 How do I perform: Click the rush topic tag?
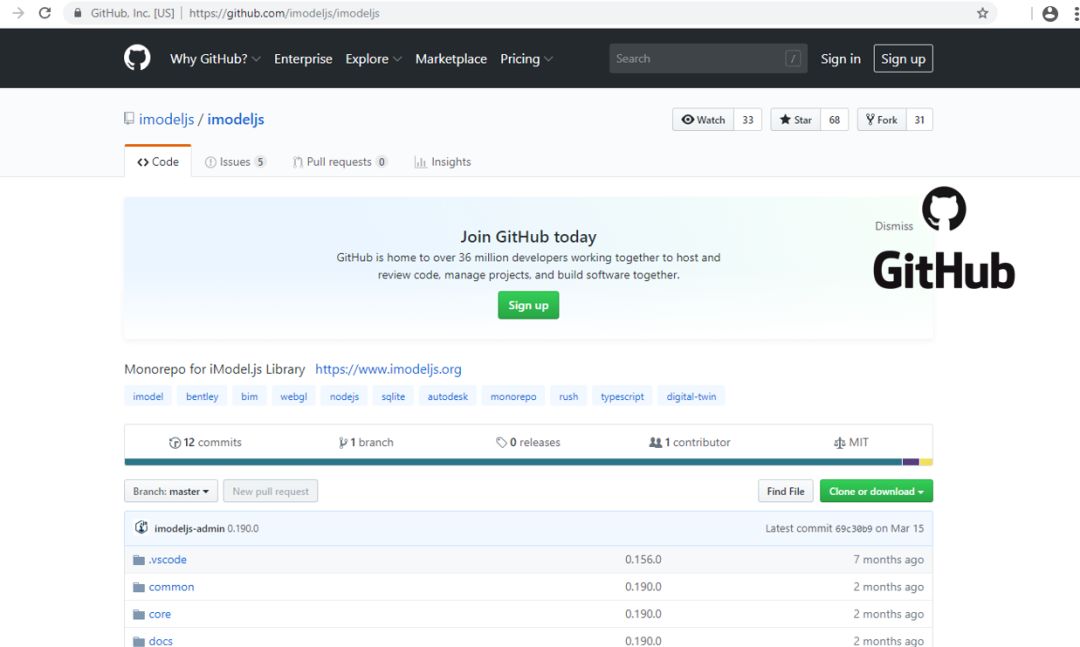pyautogui.click(x=568, y=396)
